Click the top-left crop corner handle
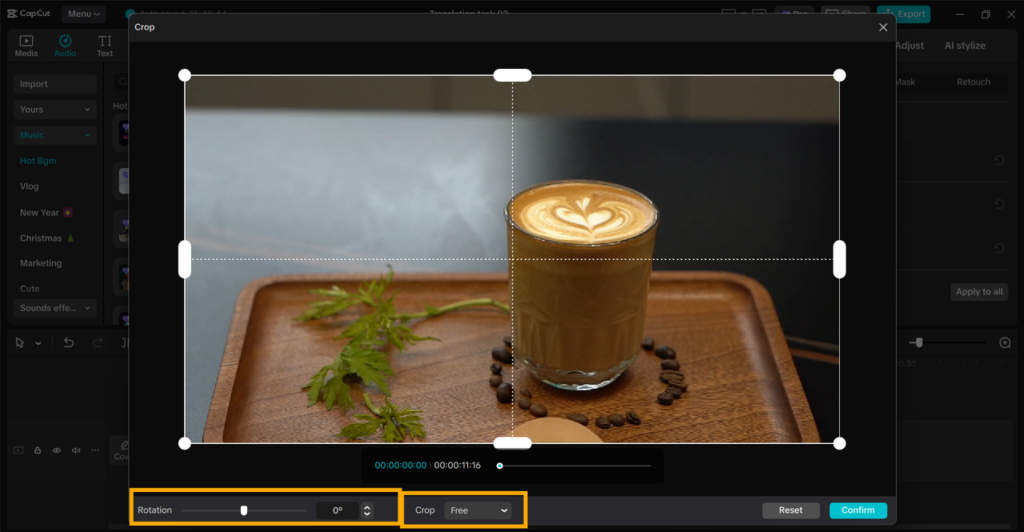The height and width of the screenshot is (532, 1024). pyautogui.click(x=184, y=75)
